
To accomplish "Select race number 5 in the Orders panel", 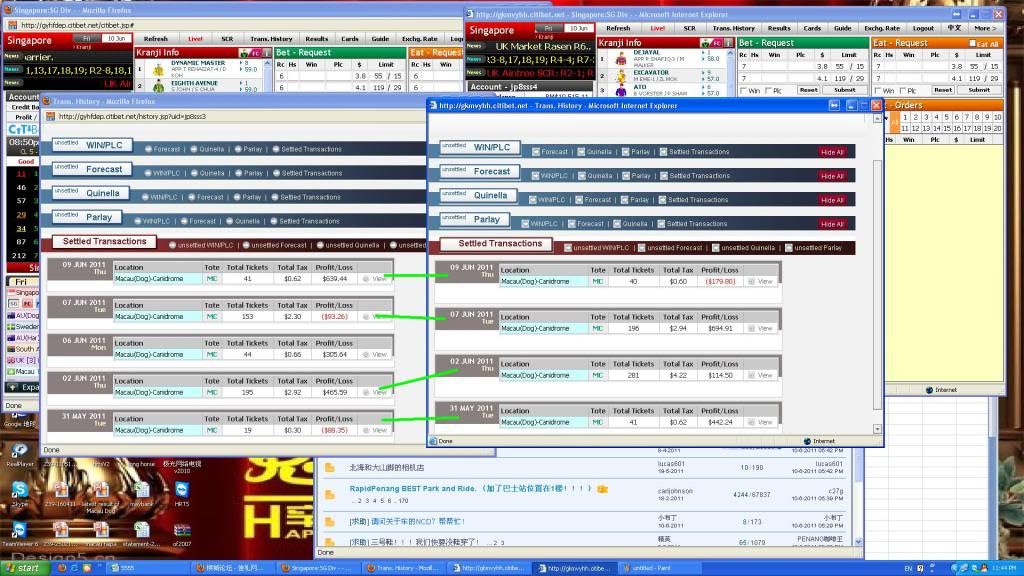I will pyautogui.click(x=946, y=117).
